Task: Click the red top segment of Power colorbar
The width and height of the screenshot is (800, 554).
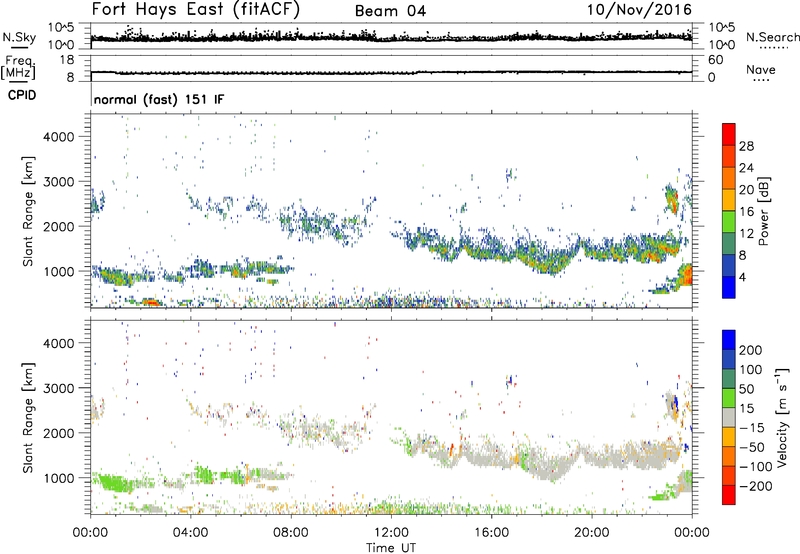Action: point(729,134)
